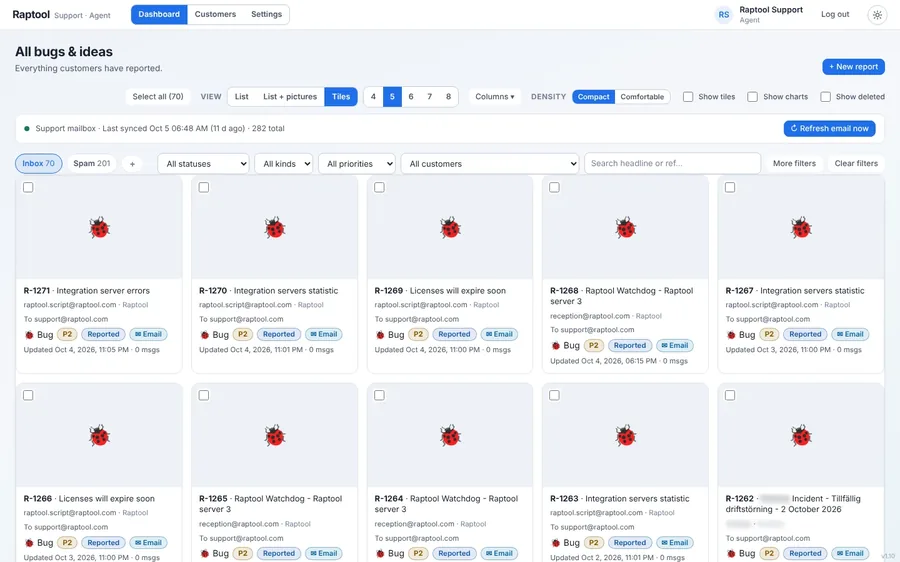
Task: Open the All priorities dropdown
Action: point(357,164)
